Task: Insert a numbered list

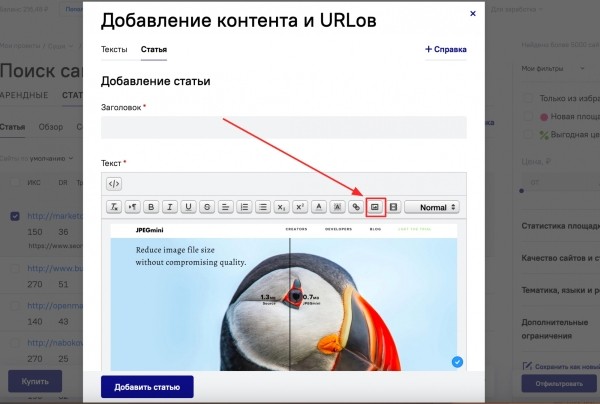Action: (244, 207)
